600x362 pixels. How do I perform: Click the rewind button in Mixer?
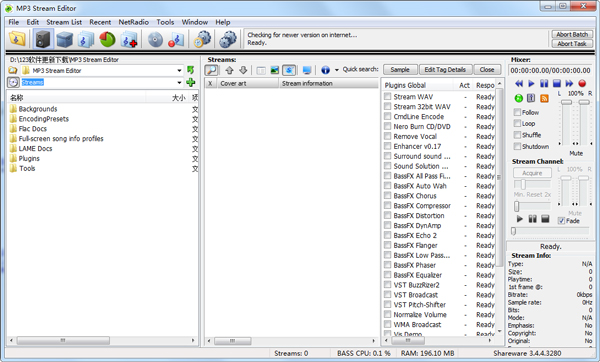tap(518, 83)
